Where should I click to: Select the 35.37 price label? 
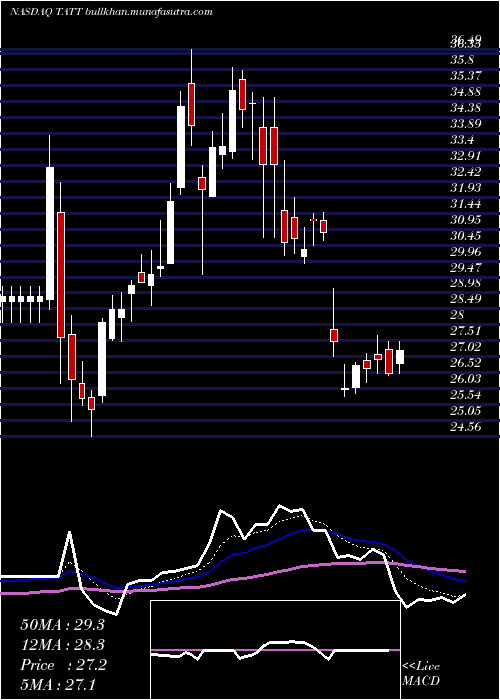[465, 76]
